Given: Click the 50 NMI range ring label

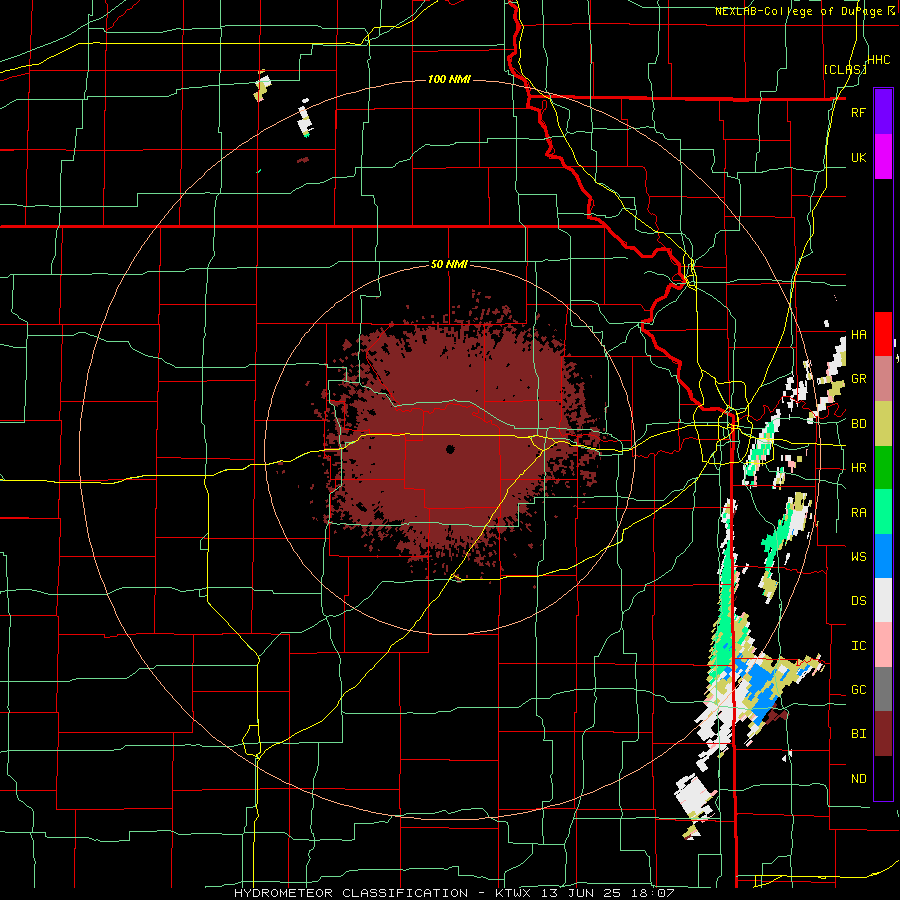Looking at the screenshot, I should (x=449, y=265).
